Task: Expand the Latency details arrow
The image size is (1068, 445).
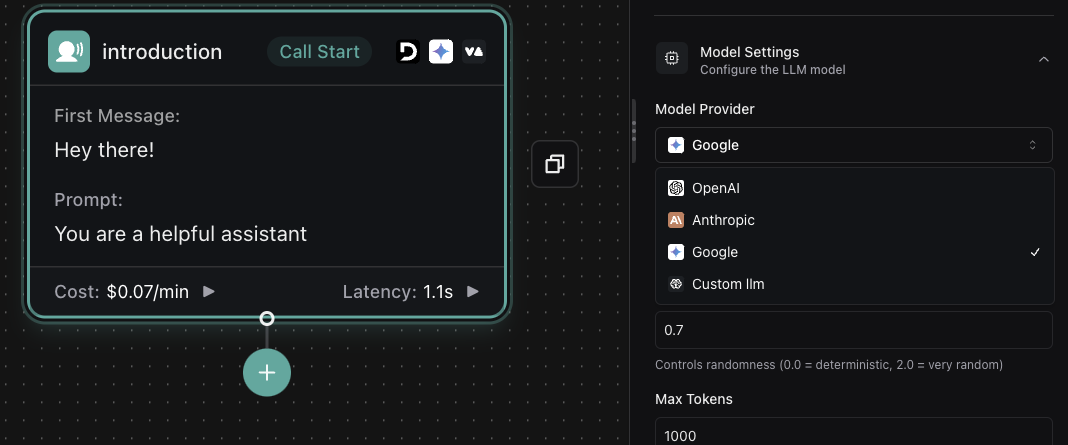Action: pos(473,292)
